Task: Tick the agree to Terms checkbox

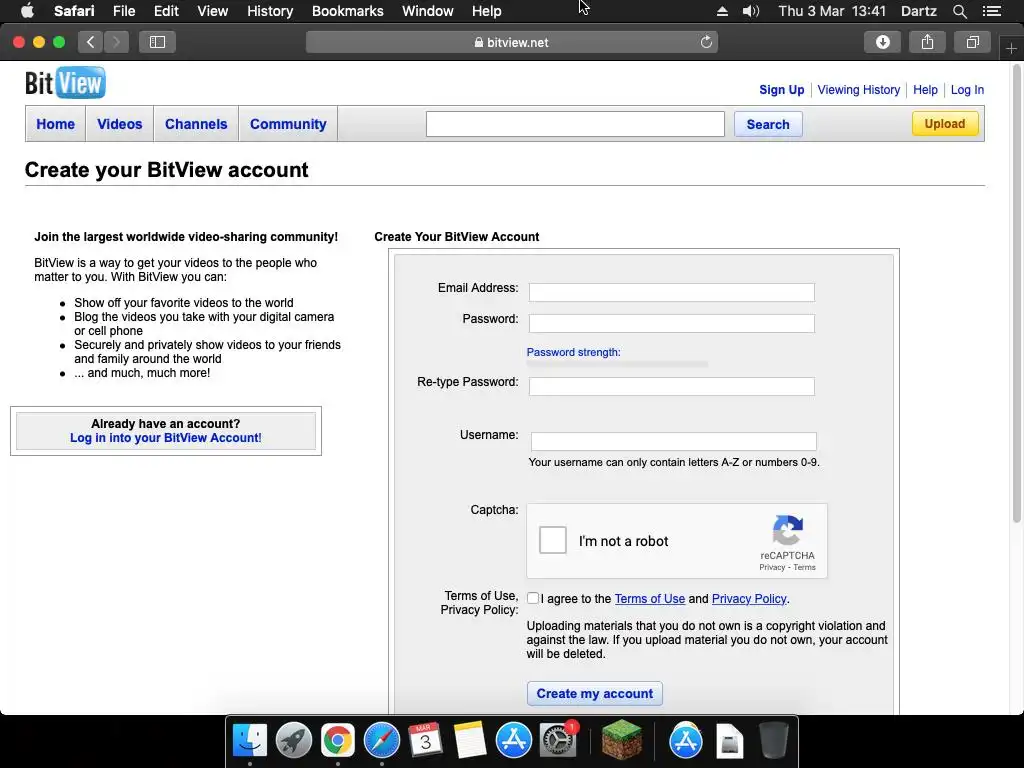Action: (x=533, y=598)
